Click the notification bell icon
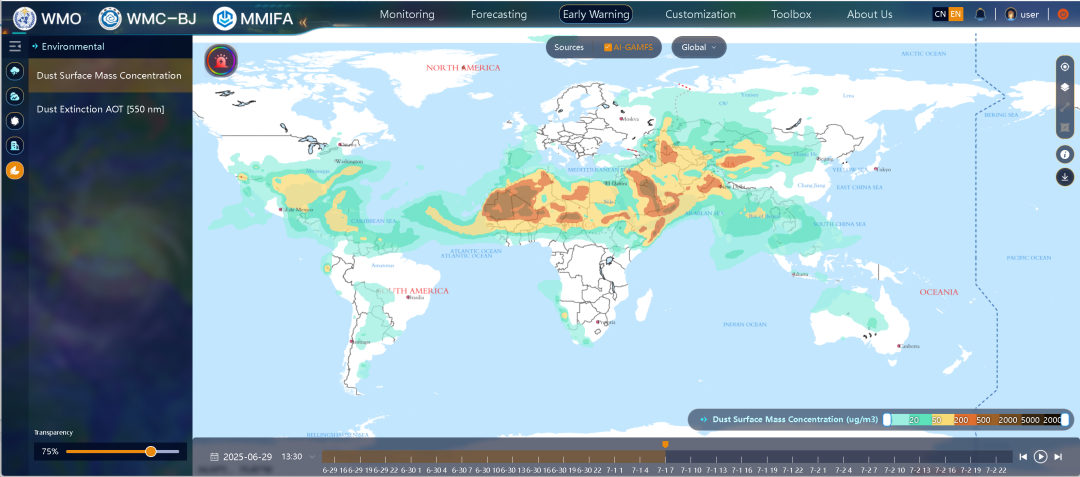 (x=981, y=14)
